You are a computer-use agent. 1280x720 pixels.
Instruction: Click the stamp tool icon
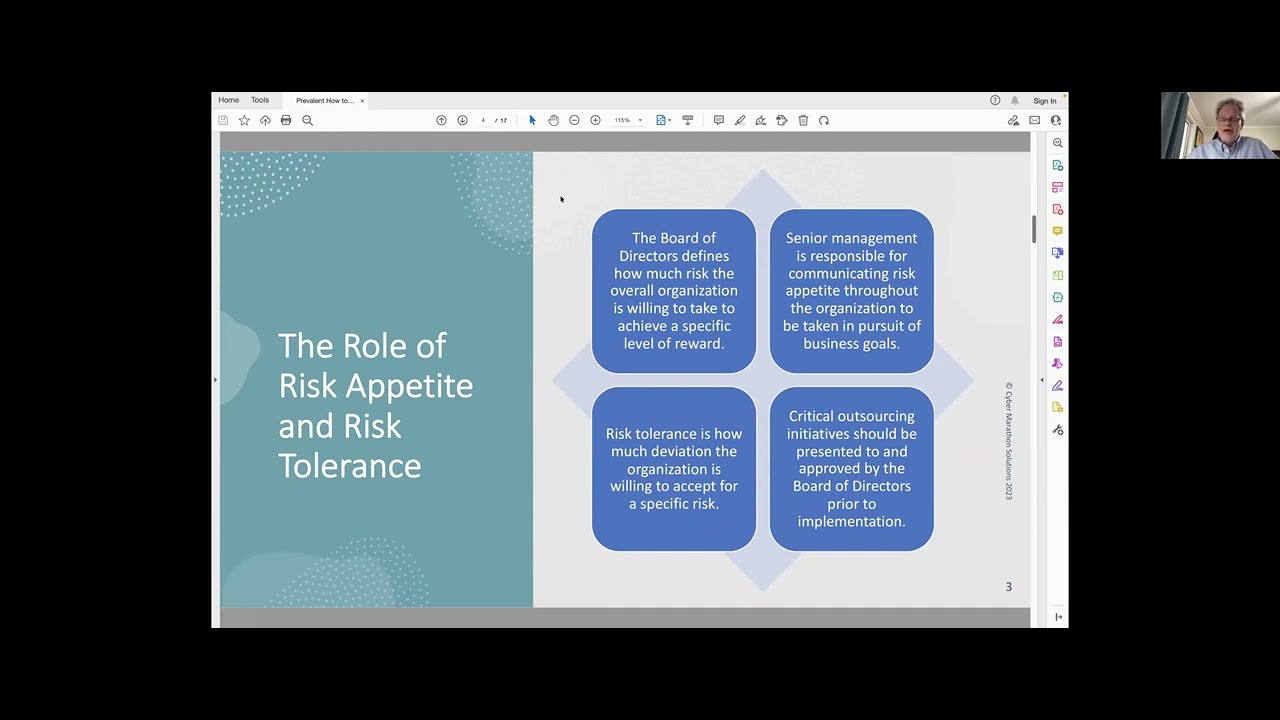click(782, 120)
